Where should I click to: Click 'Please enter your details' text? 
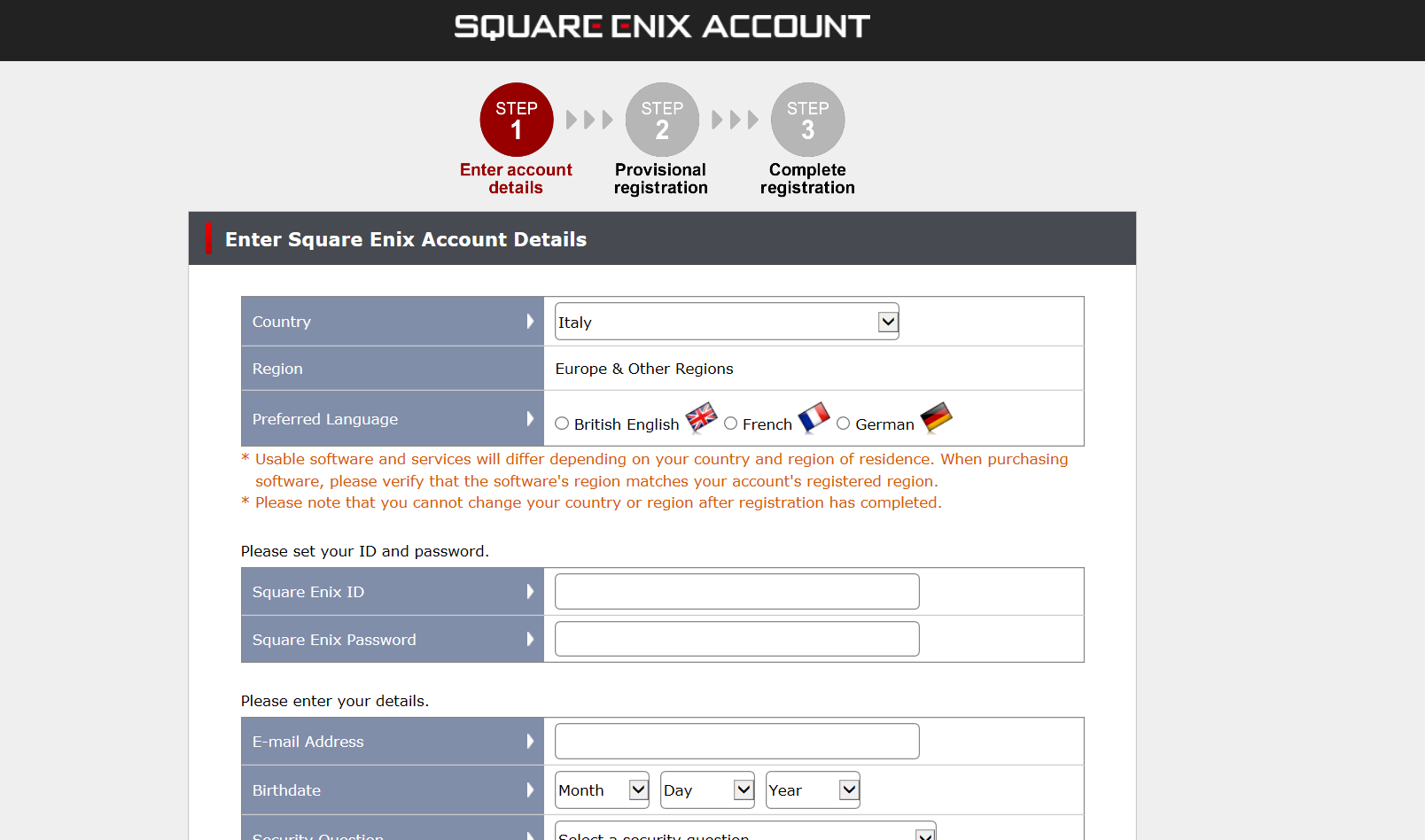click(x=335, y=701)
